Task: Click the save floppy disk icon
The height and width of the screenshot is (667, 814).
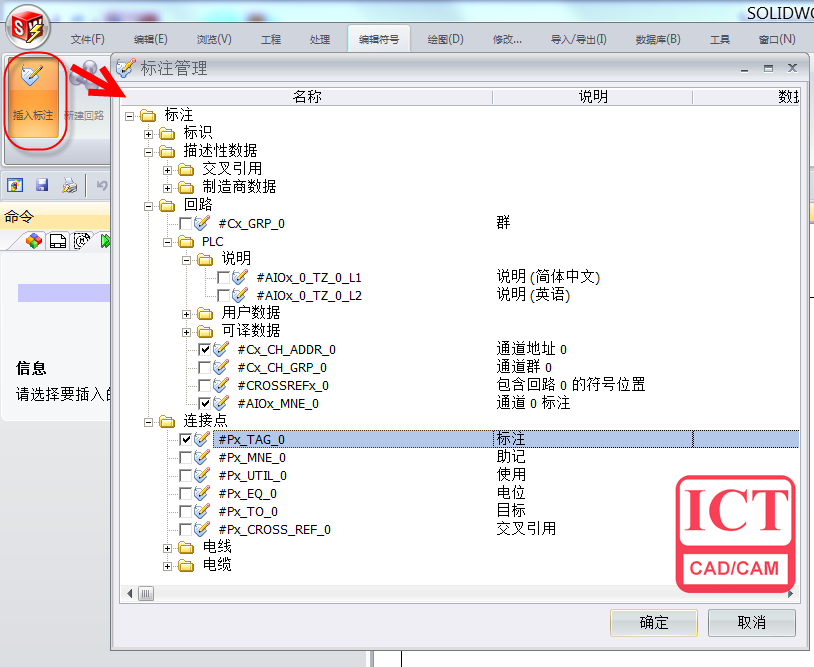Action: [42, 185]
